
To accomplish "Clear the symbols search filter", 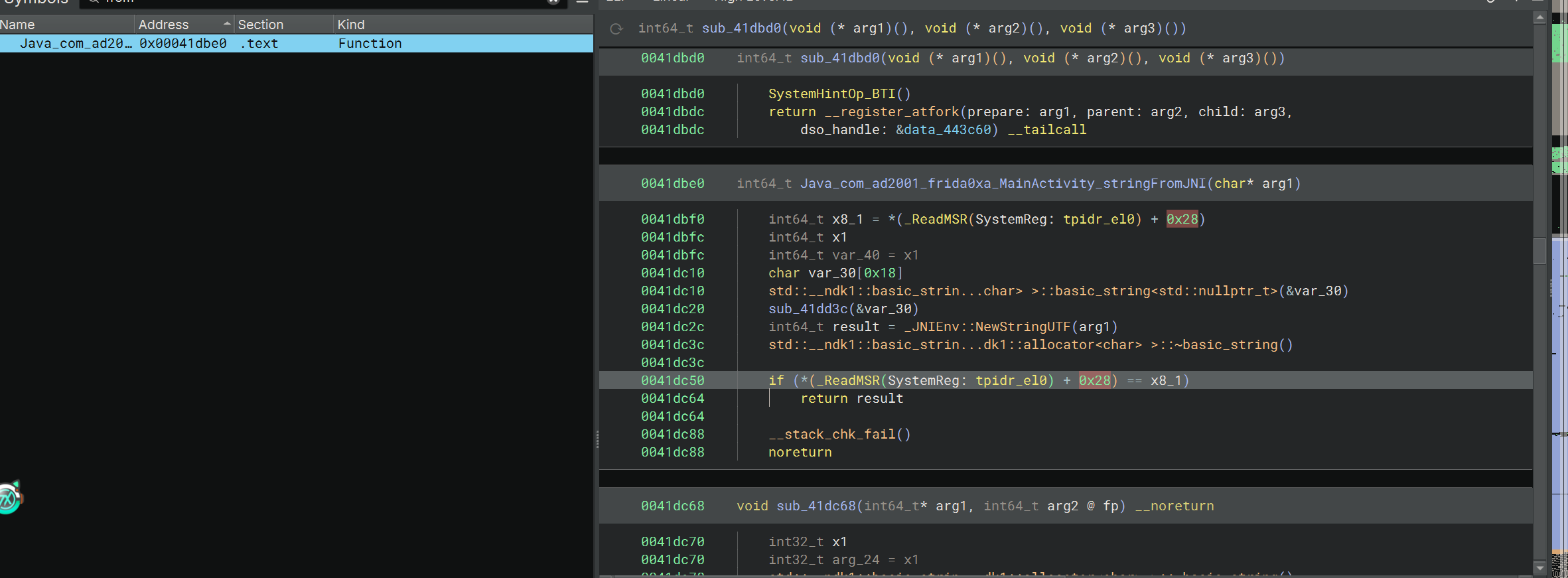I will point(553,2).
